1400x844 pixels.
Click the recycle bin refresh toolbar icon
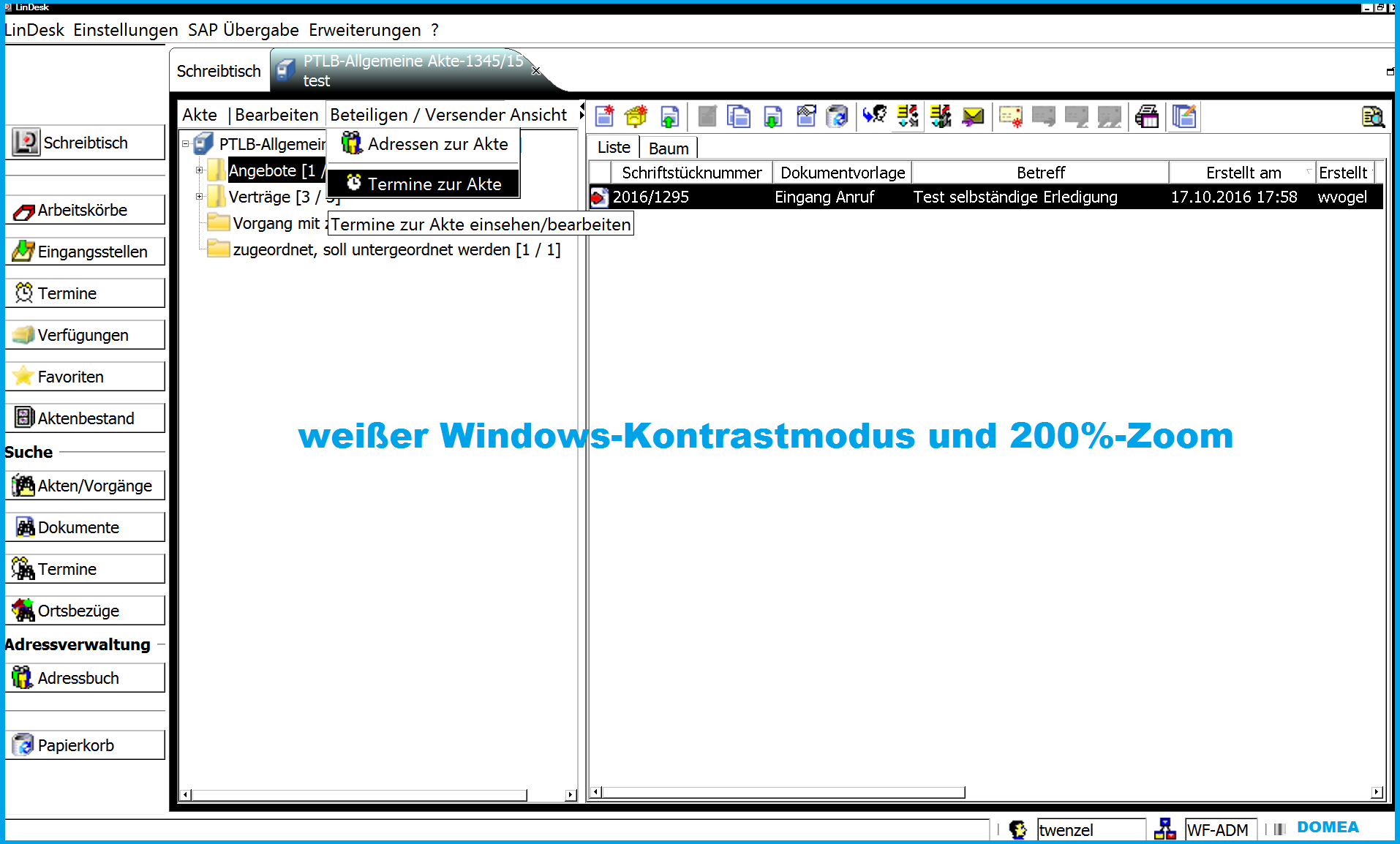(837, 116)
